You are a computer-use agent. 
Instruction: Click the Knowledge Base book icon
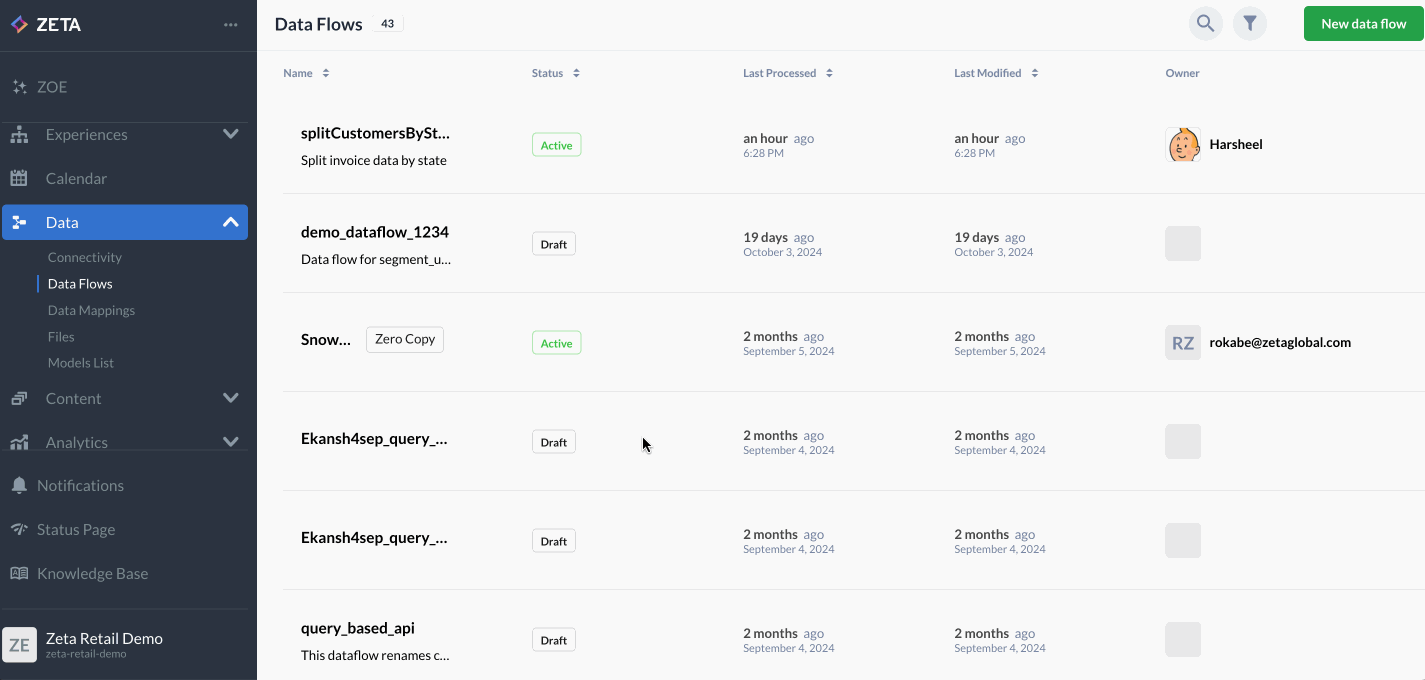pyautogui.click(x=19, y=573)
